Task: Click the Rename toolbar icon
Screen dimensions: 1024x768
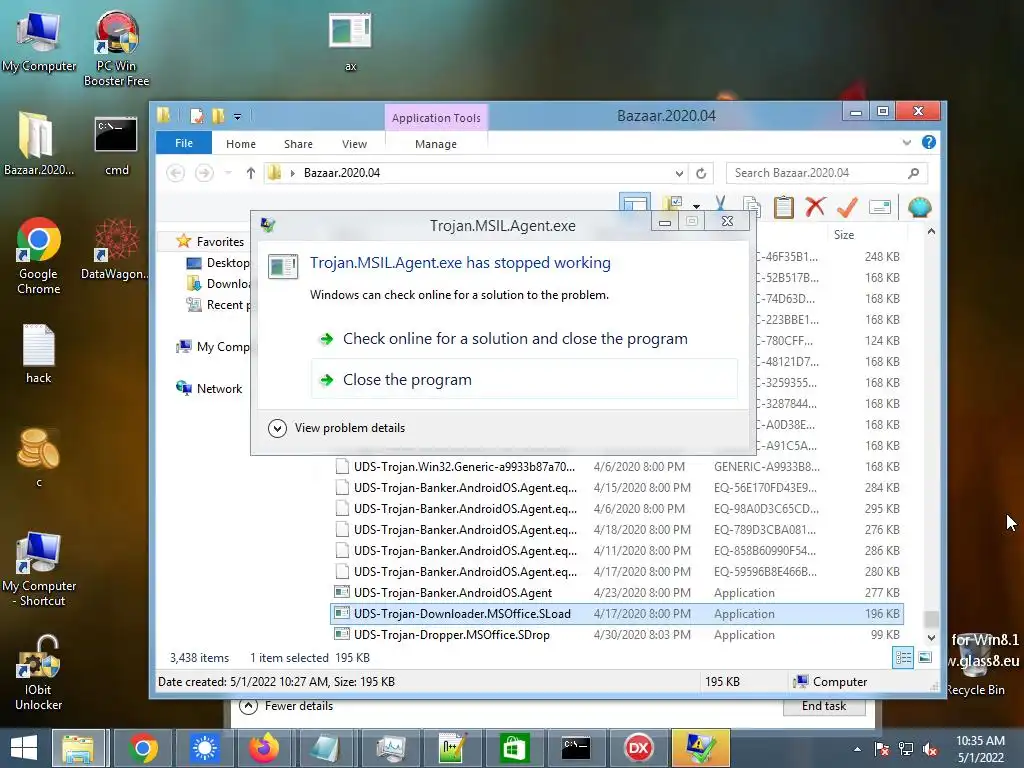Action: [880, 207]
